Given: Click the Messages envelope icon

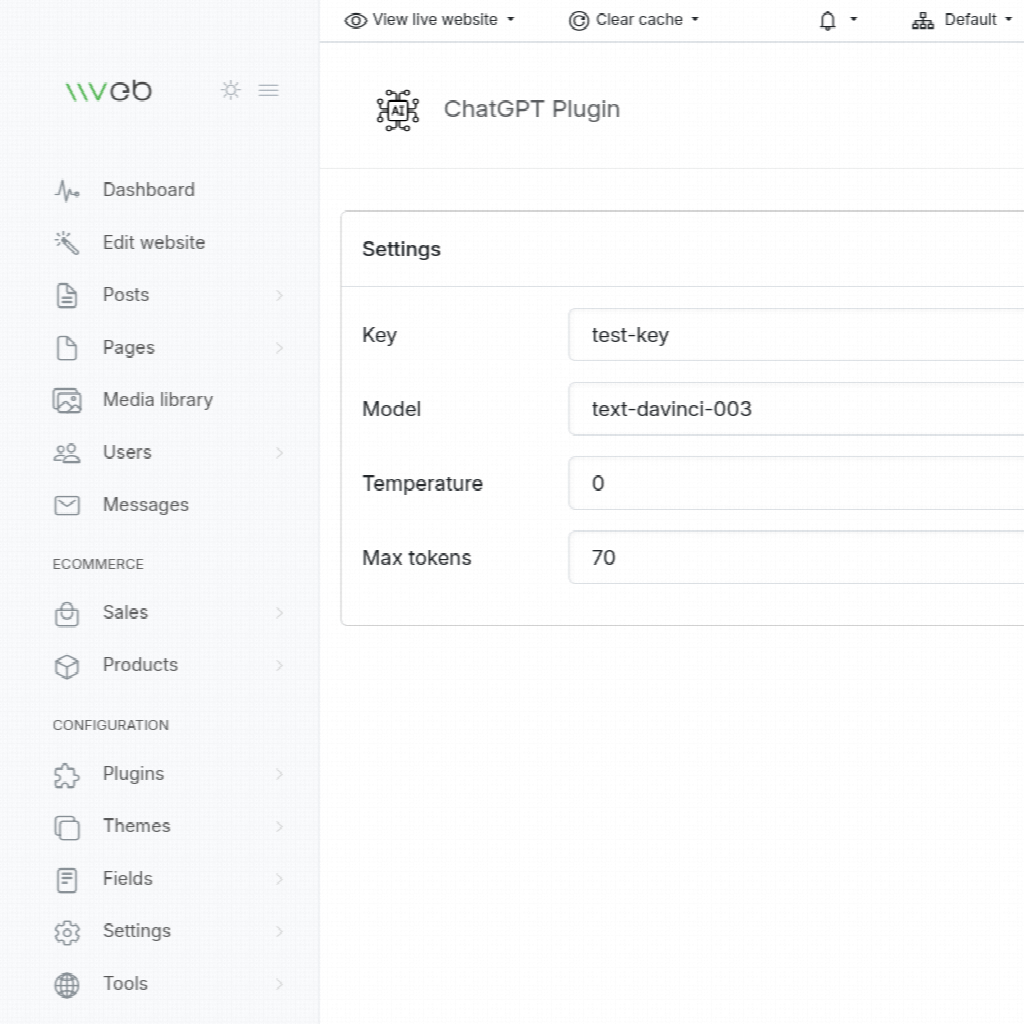Looking at the screenshot, I should pos(66,505).
